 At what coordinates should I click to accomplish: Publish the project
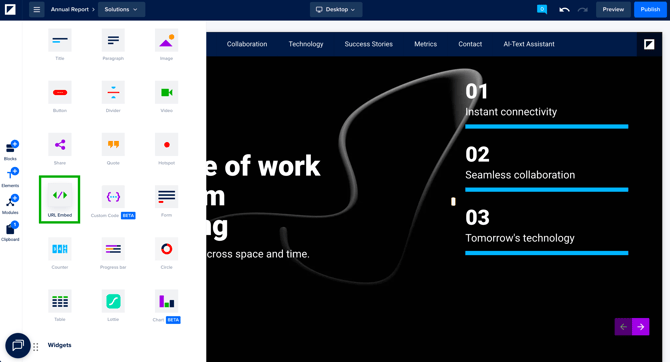coord(650,9)
